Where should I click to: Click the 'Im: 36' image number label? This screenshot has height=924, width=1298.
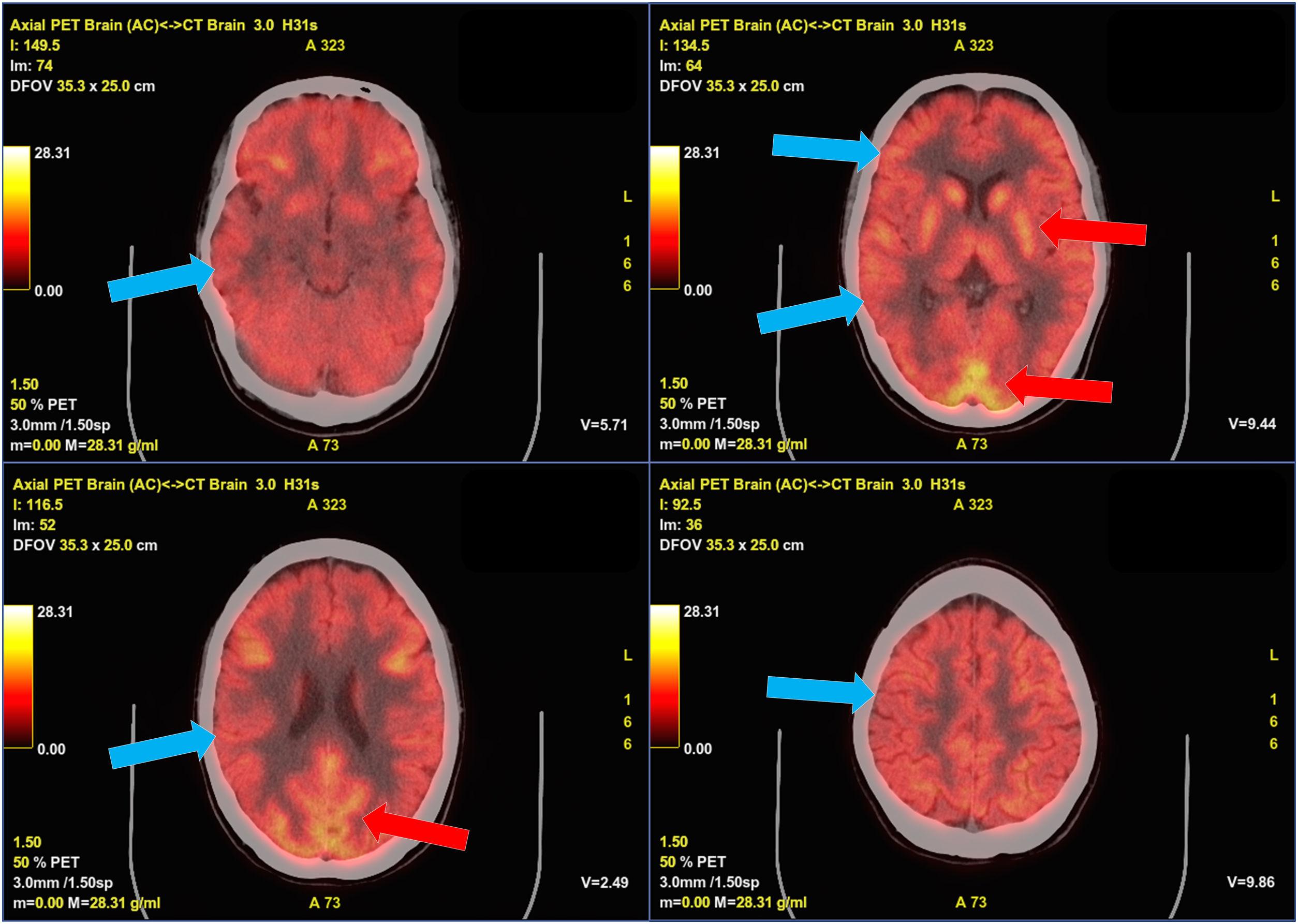(681, 525)
